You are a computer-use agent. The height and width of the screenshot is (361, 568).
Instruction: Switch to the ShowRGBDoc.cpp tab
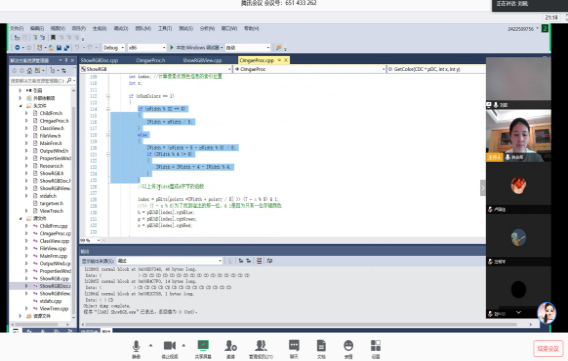tap(99, 60)
